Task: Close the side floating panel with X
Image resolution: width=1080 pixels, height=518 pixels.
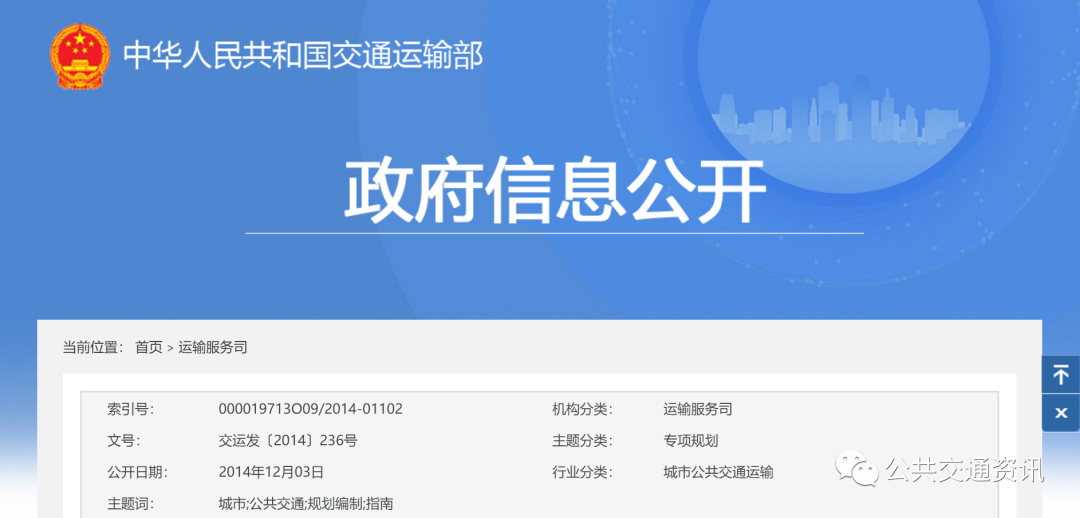Action: [1061, 413]
